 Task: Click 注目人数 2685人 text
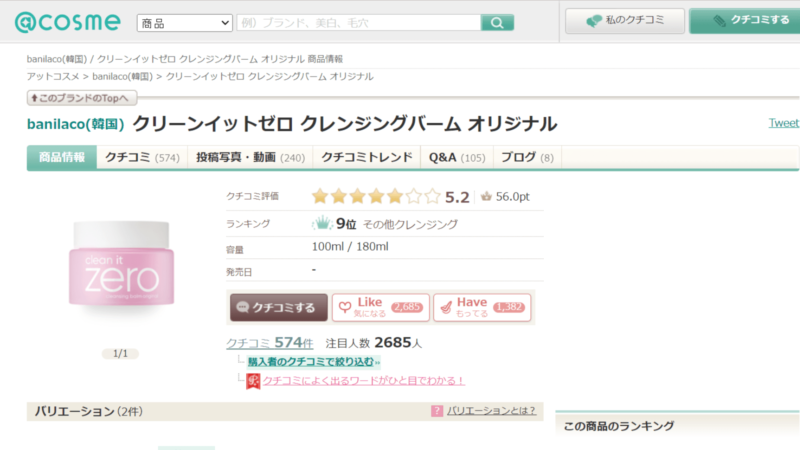[374, 343]
